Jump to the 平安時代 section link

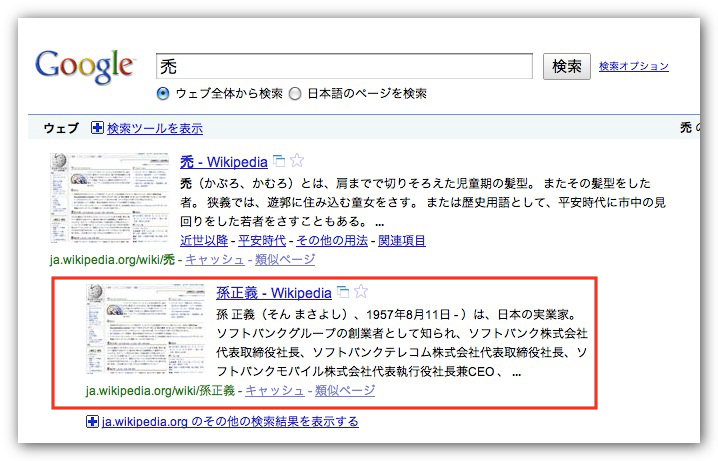click(260, 241)
